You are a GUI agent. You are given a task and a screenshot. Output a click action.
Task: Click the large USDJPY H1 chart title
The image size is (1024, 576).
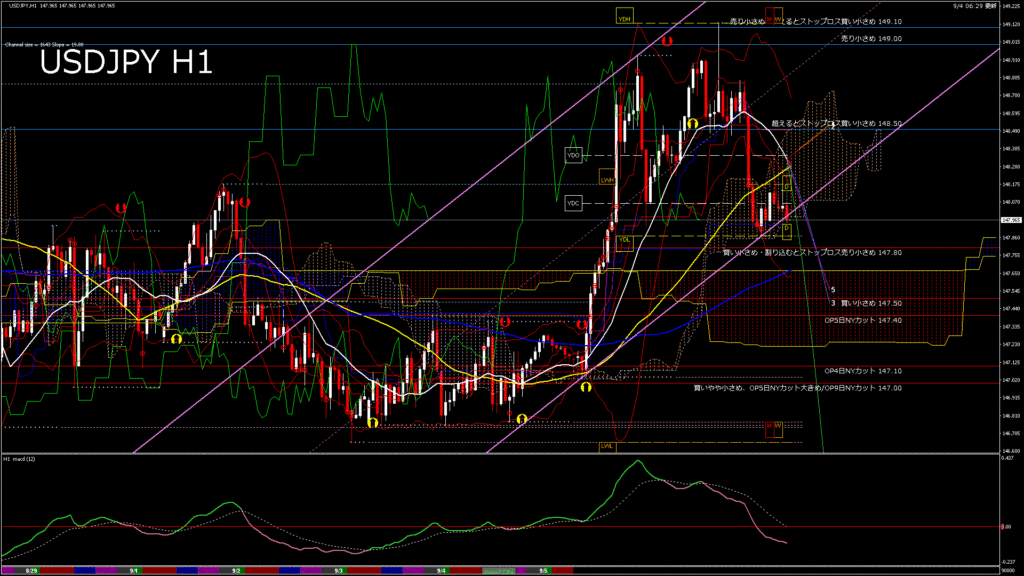125,63
